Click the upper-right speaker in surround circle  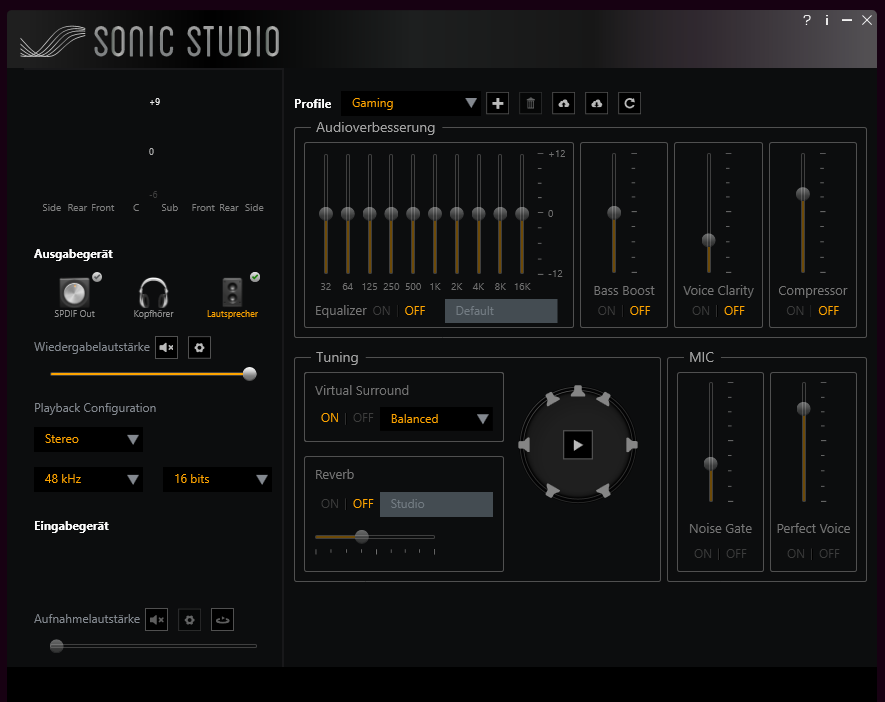click(x=603, y=399)
